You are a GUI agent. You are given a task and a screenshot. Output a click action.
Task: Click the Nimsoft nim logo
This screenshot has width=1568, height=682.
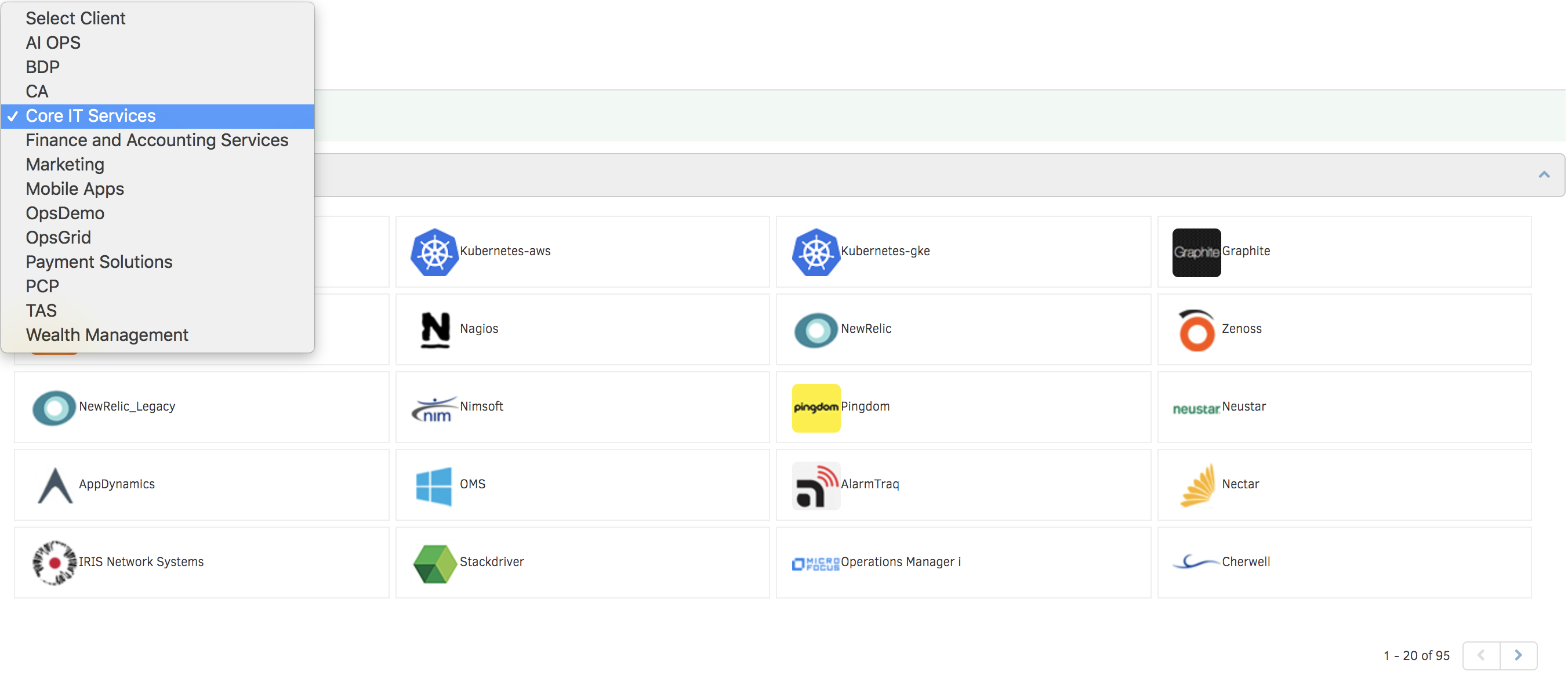coord(434,409)
